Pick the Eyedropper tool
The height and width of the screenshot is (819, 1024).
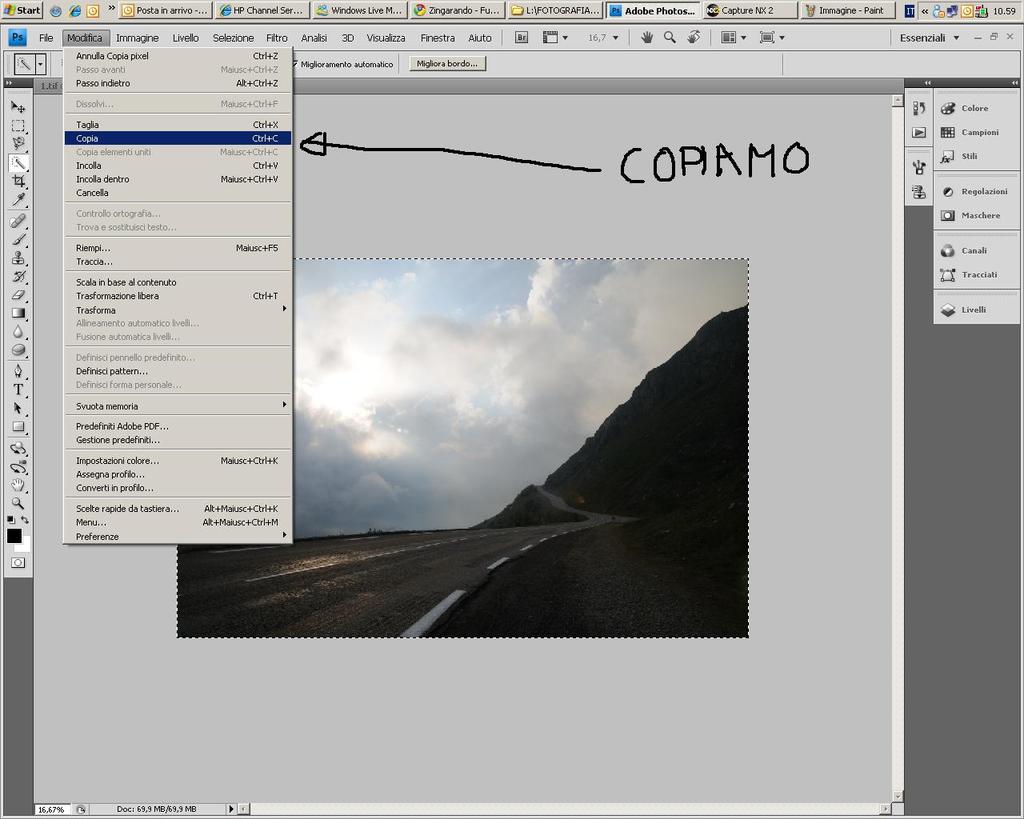(18, 201)
